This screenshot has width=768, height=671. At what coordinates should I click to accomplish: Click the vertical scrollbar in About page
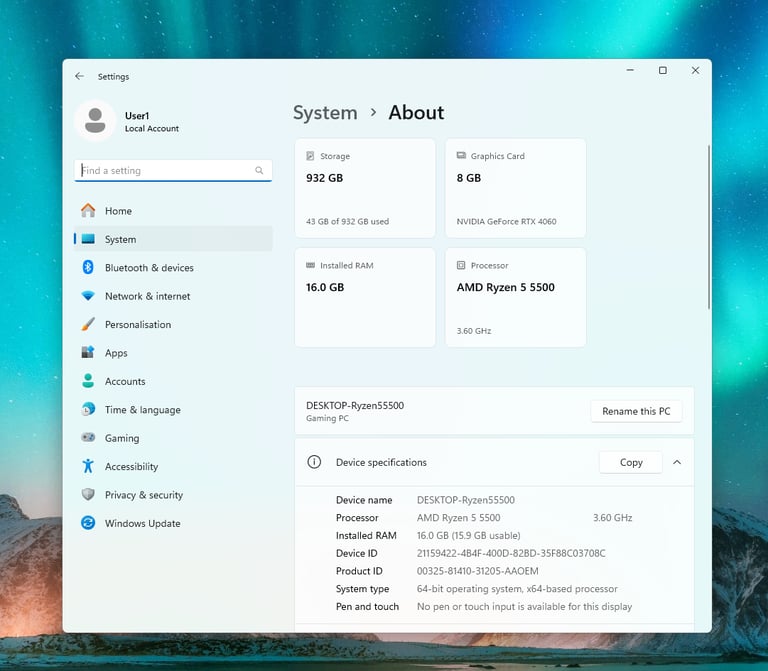point(709,227)
